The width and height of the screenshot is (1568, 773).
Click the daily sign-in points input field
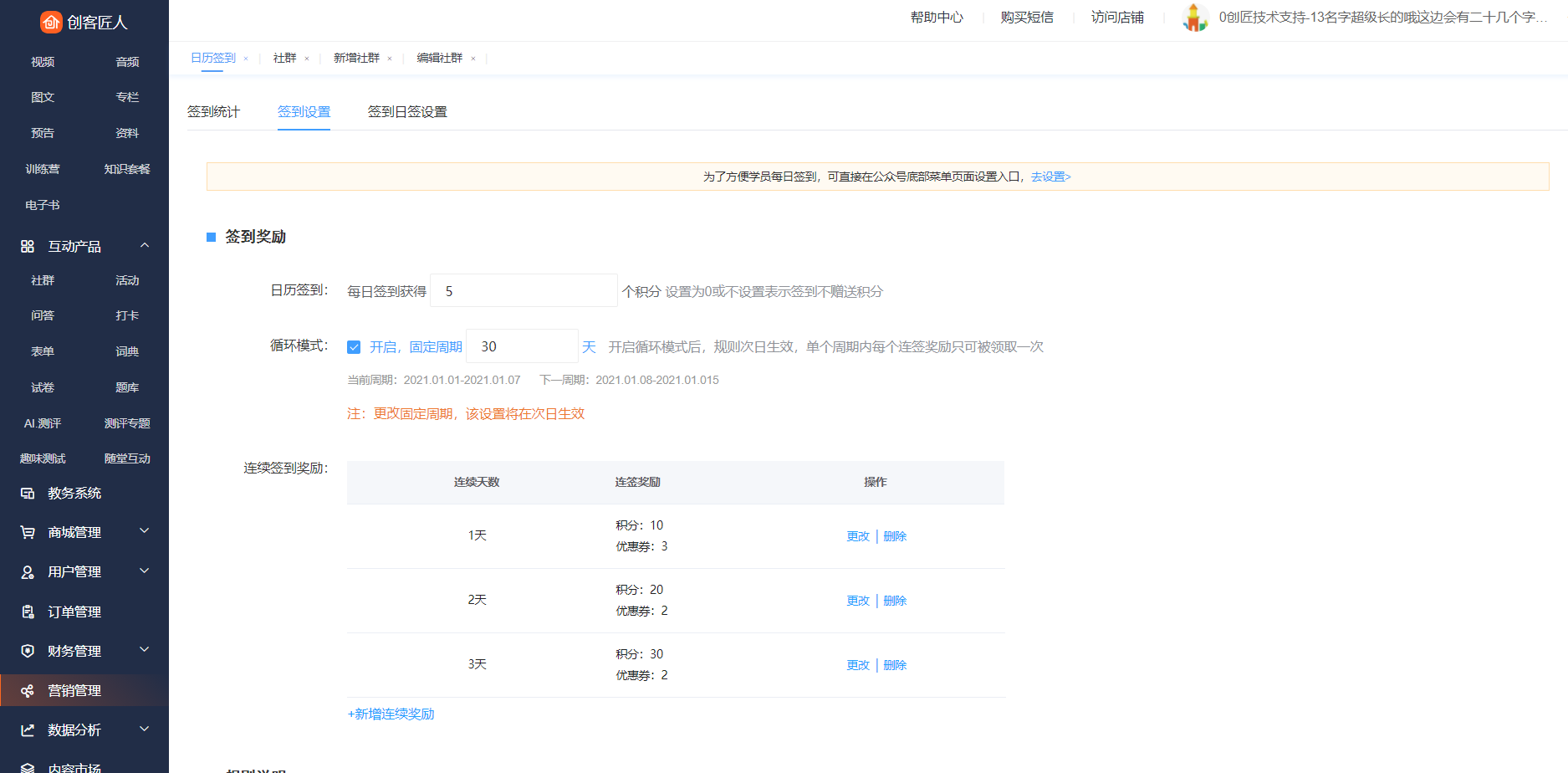[524, 291]
